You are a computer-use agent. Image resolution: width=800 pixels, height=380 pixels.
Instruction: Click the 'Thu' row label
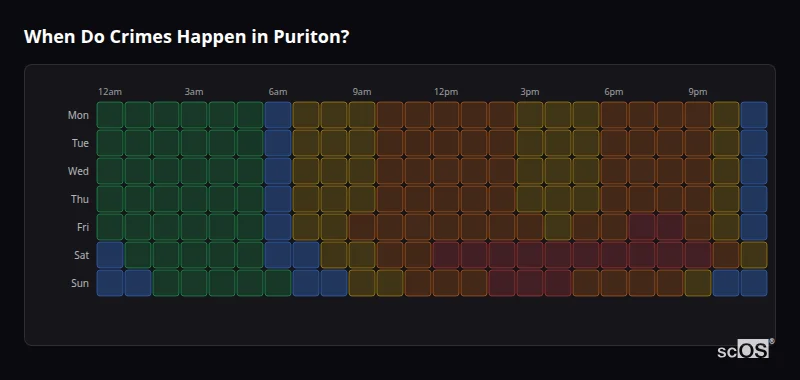coord(80,199)
